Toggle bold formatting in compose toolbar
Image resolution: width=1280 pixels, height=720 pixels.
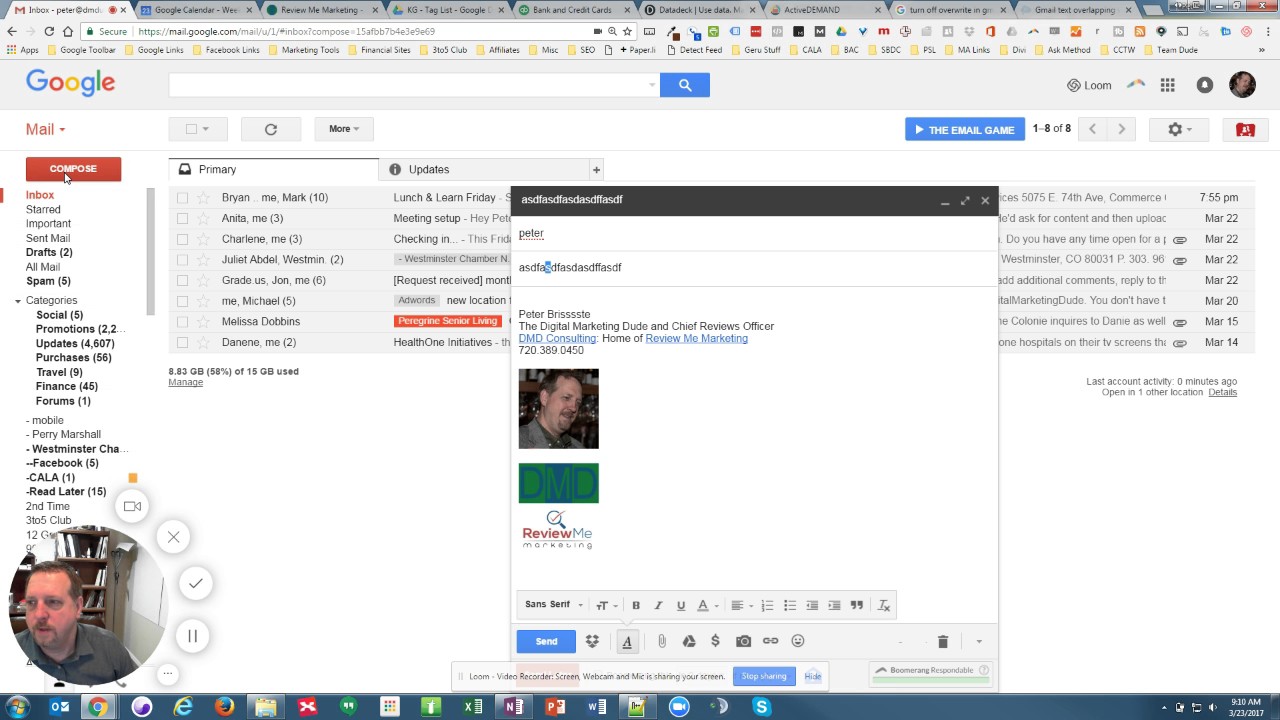click(x=636, y=605)
